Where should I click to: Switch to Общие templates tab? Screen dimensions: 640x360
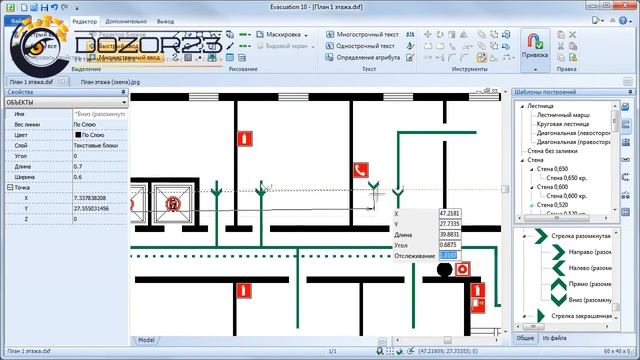[525, 338]
